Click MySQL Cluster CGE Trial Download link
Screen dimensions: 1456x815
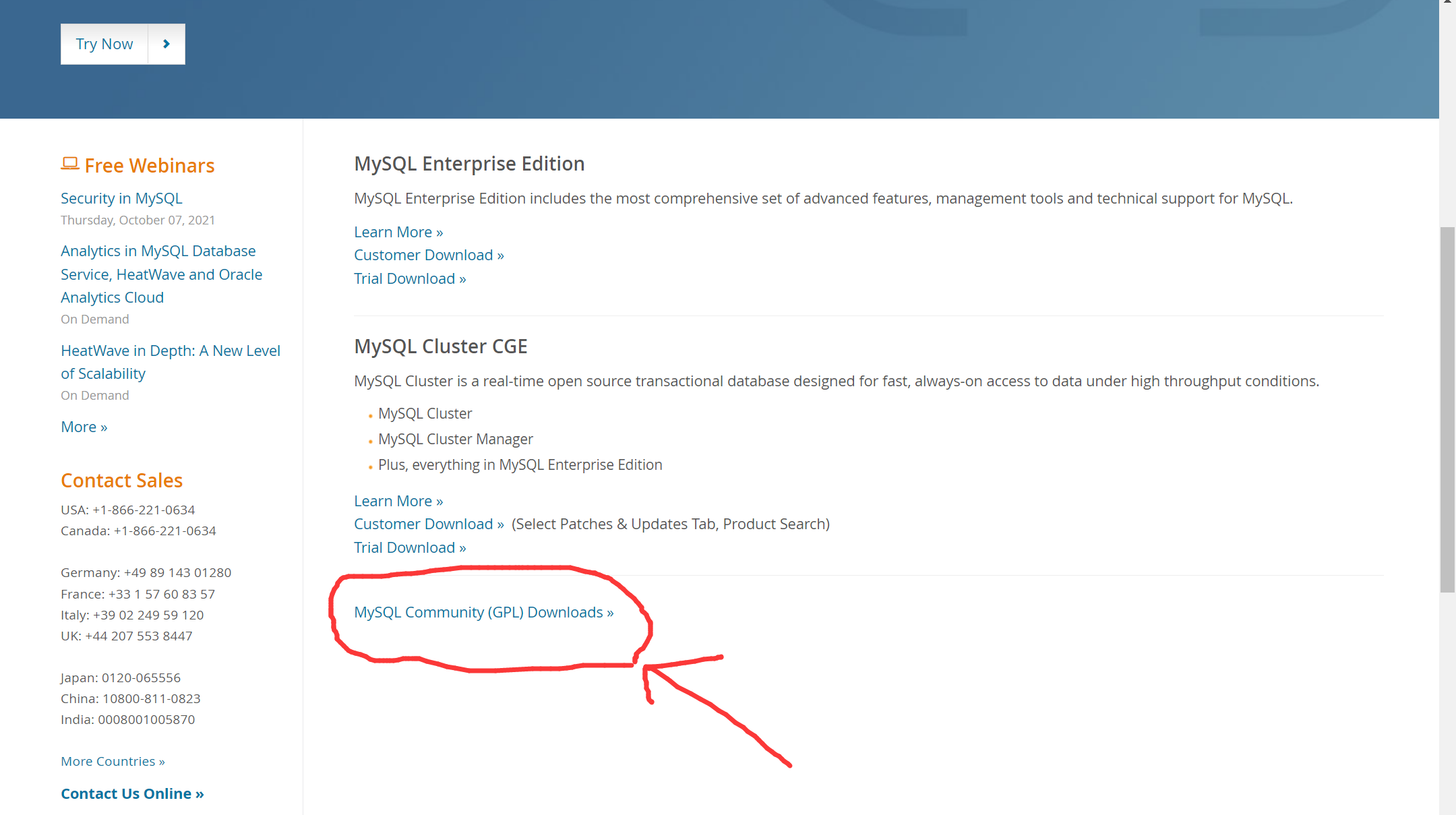pos(410,547)
